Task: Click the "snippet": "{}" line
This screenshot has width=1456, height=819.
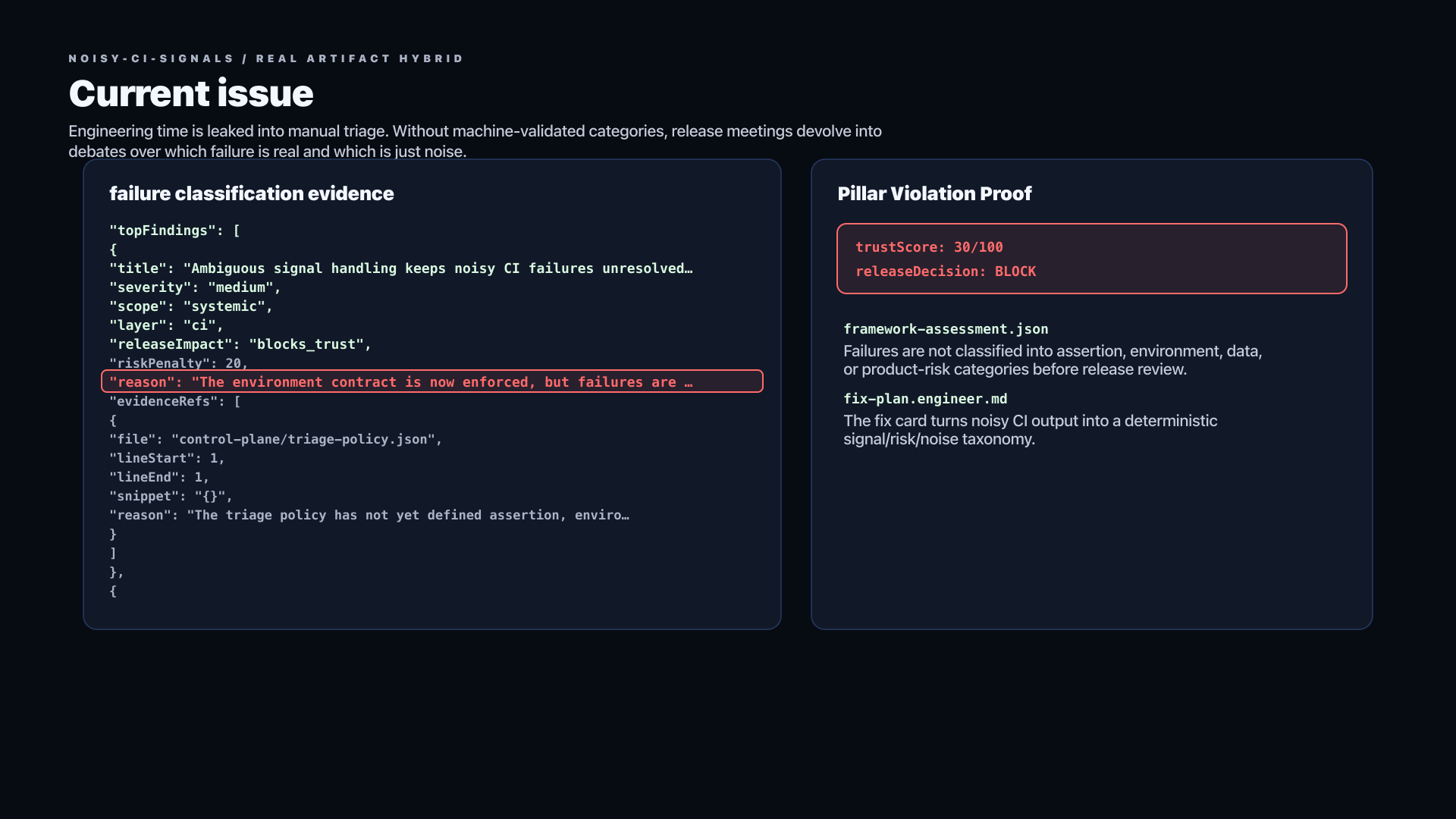Action: click(171, 496)
